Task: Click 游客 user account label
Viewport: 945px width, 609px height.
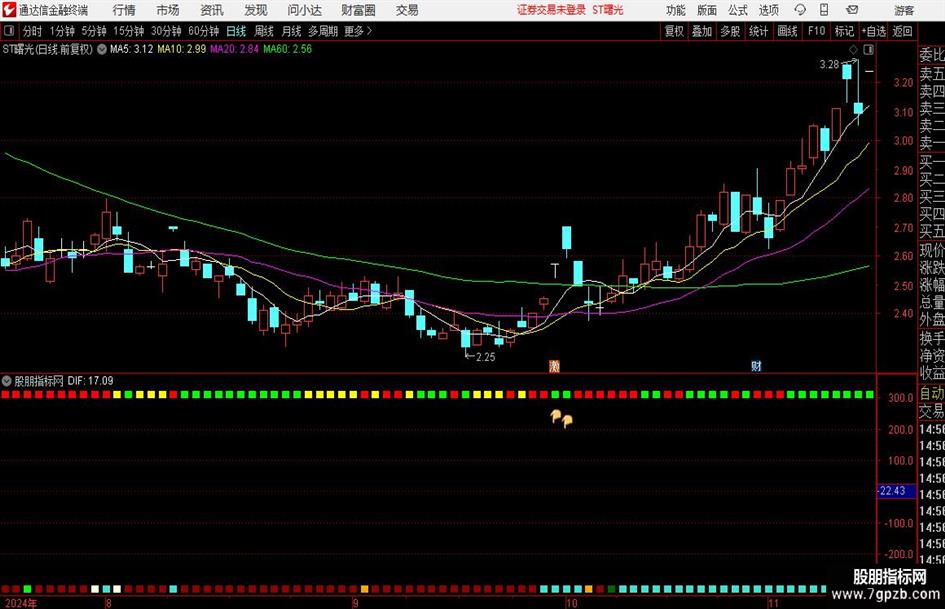Action: click(x=904, y=10)
